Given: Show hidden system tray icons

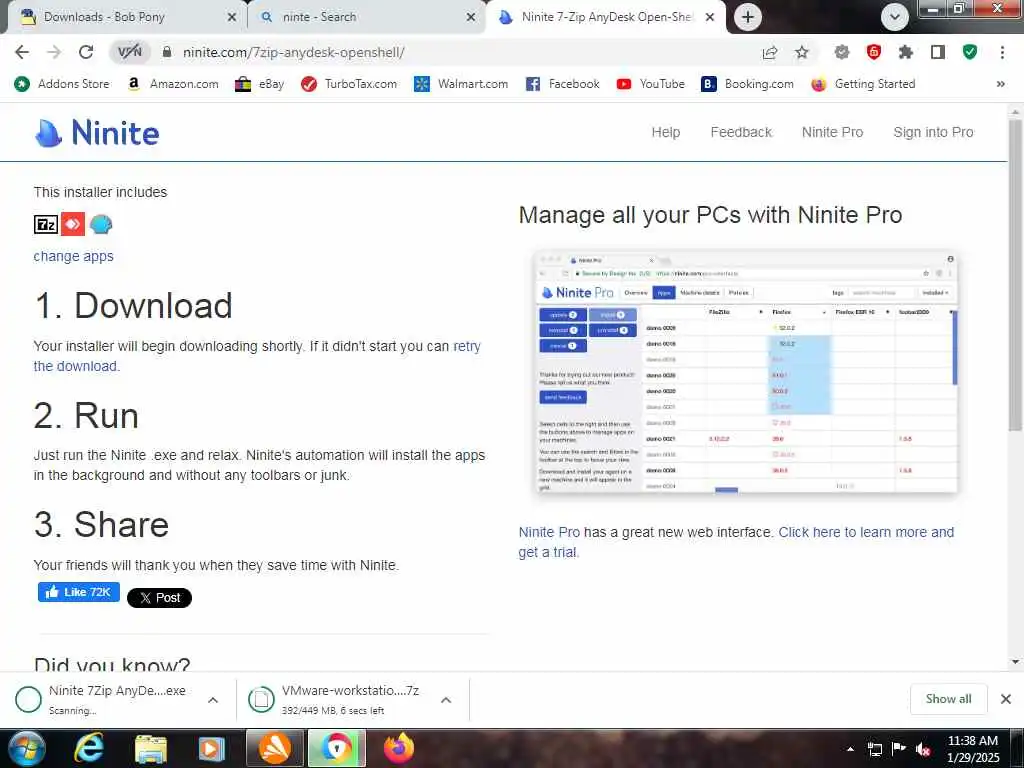Looking at the screenshot, I should tap(850, 749).
